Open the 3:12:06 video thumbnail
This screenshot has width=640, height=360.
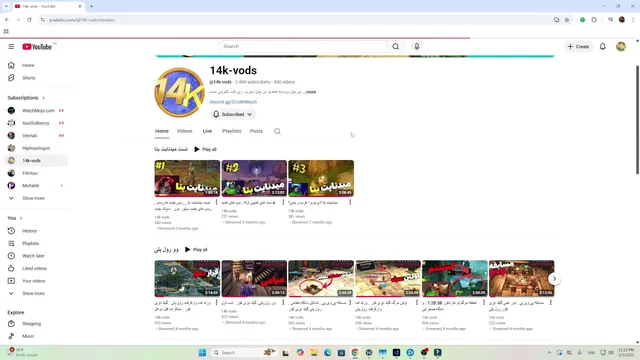tap(522, 278)
